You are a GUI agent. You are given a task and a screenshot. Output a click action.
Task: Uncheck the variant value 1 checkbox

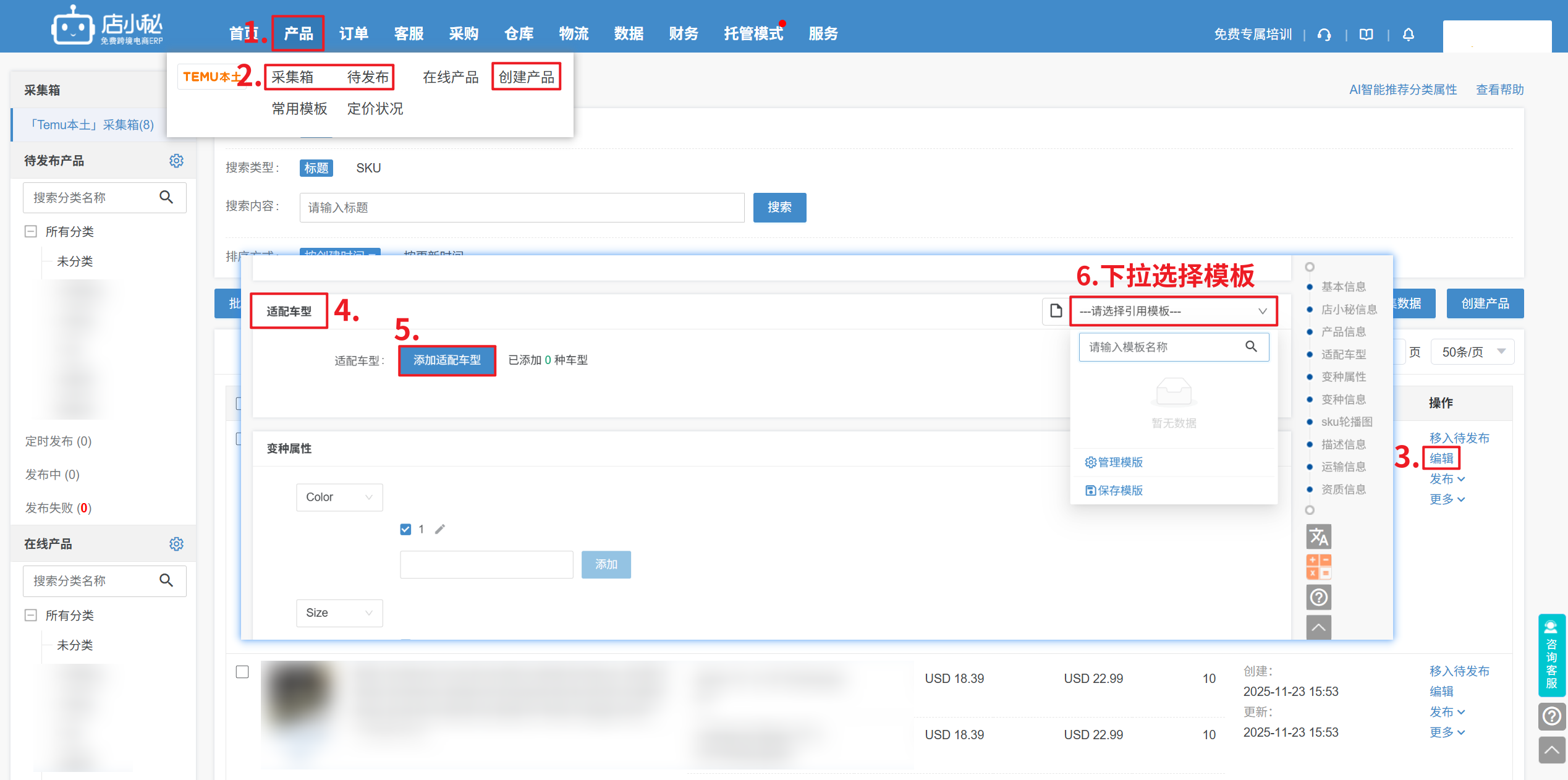click(x=405, y=529)
